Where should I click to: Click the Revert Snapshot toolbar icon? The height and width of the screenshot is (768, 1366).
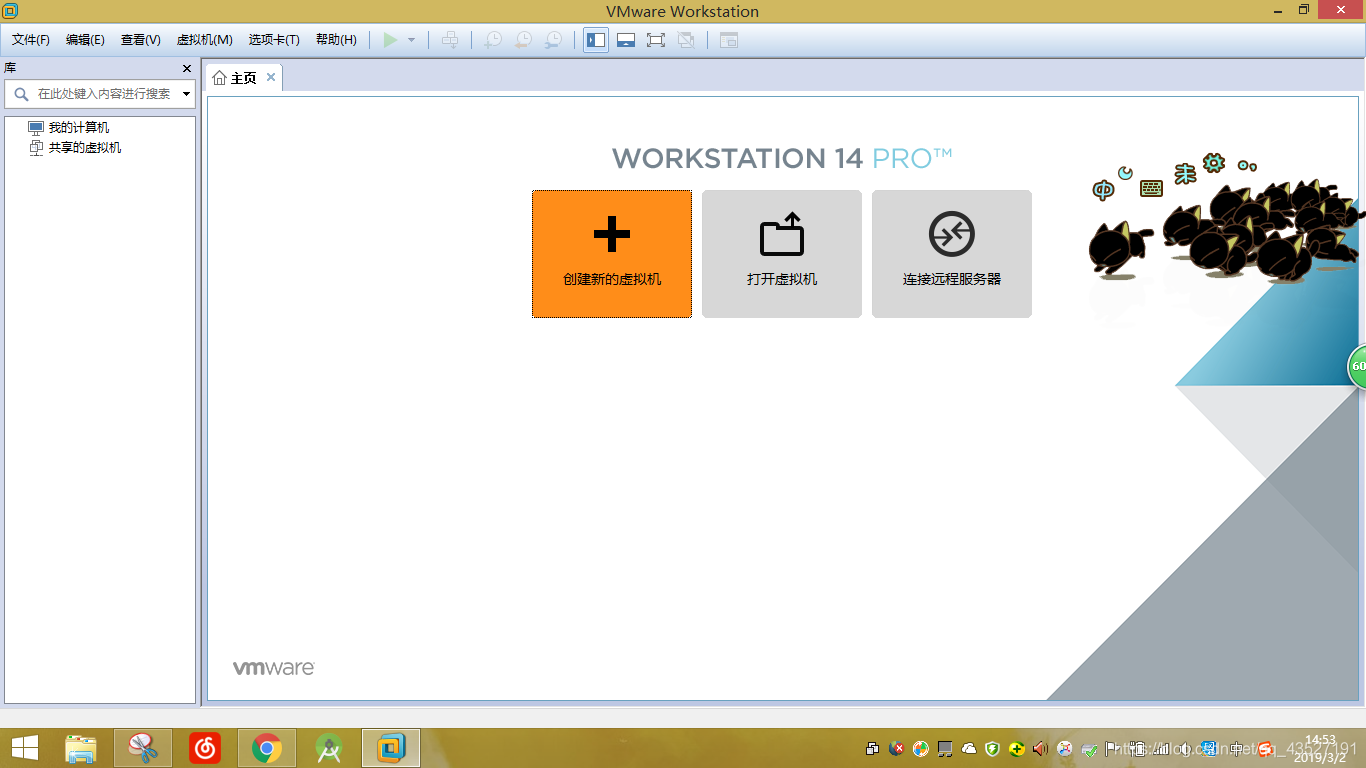523,40
